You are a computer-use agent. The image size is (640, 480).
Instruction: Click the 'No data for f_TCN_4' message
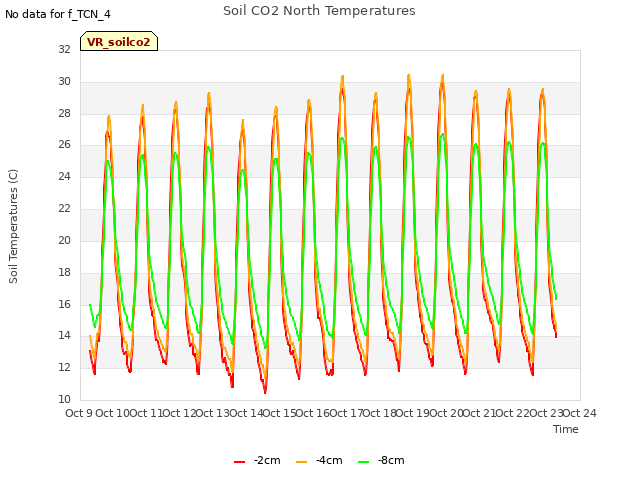tap(58, 14)
